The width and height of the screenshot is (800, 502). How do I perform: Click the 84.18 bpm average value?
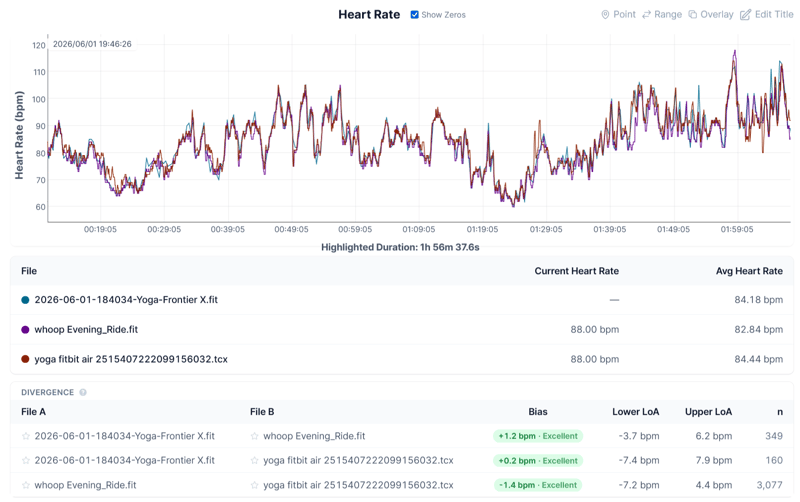tap(758, 300)
